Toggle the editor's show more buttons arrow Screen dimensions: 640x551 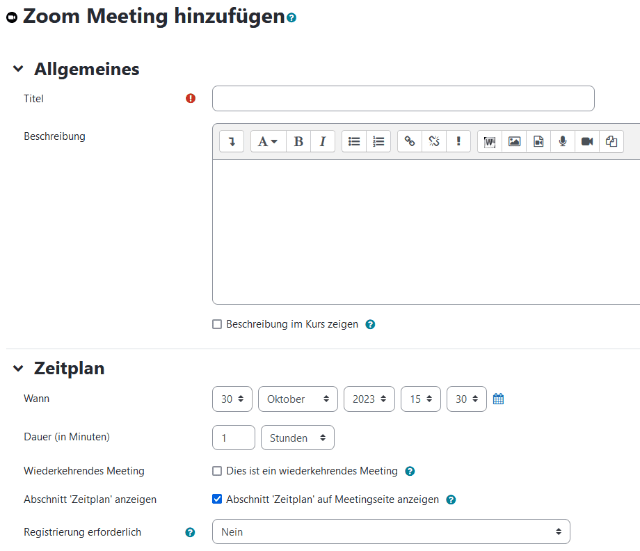point(231,142)
